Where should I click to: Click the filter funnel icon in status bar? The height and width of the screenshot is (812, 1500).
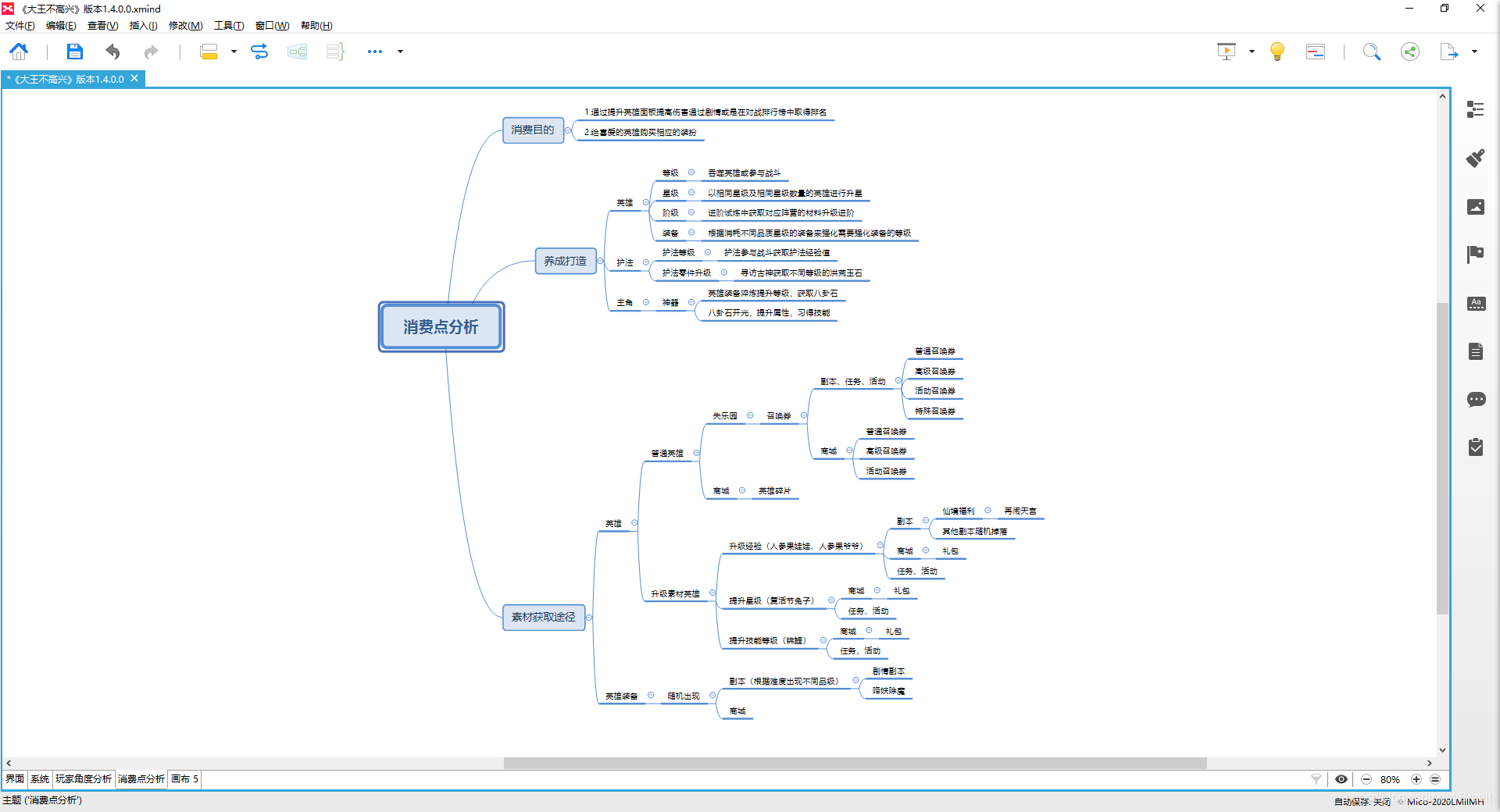tap(1316, 779)
